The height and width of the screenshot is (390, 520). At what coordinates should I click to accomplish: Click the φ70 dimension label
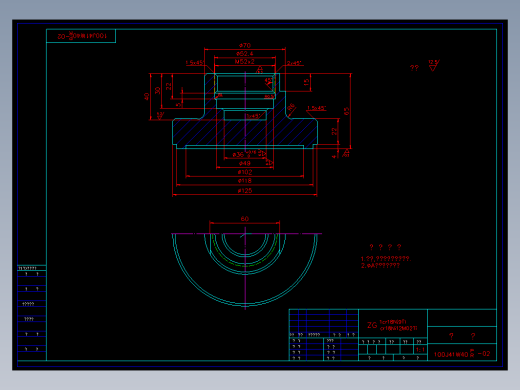pyautogui.click(x=245, y=45)
